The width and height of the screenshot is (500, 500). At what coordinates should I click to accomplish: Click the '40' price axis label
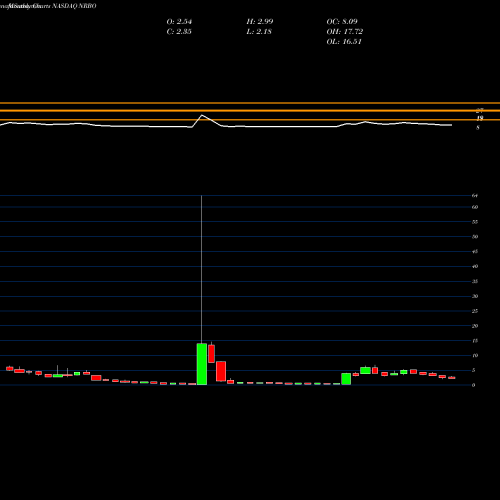click(x=475, y=266)
